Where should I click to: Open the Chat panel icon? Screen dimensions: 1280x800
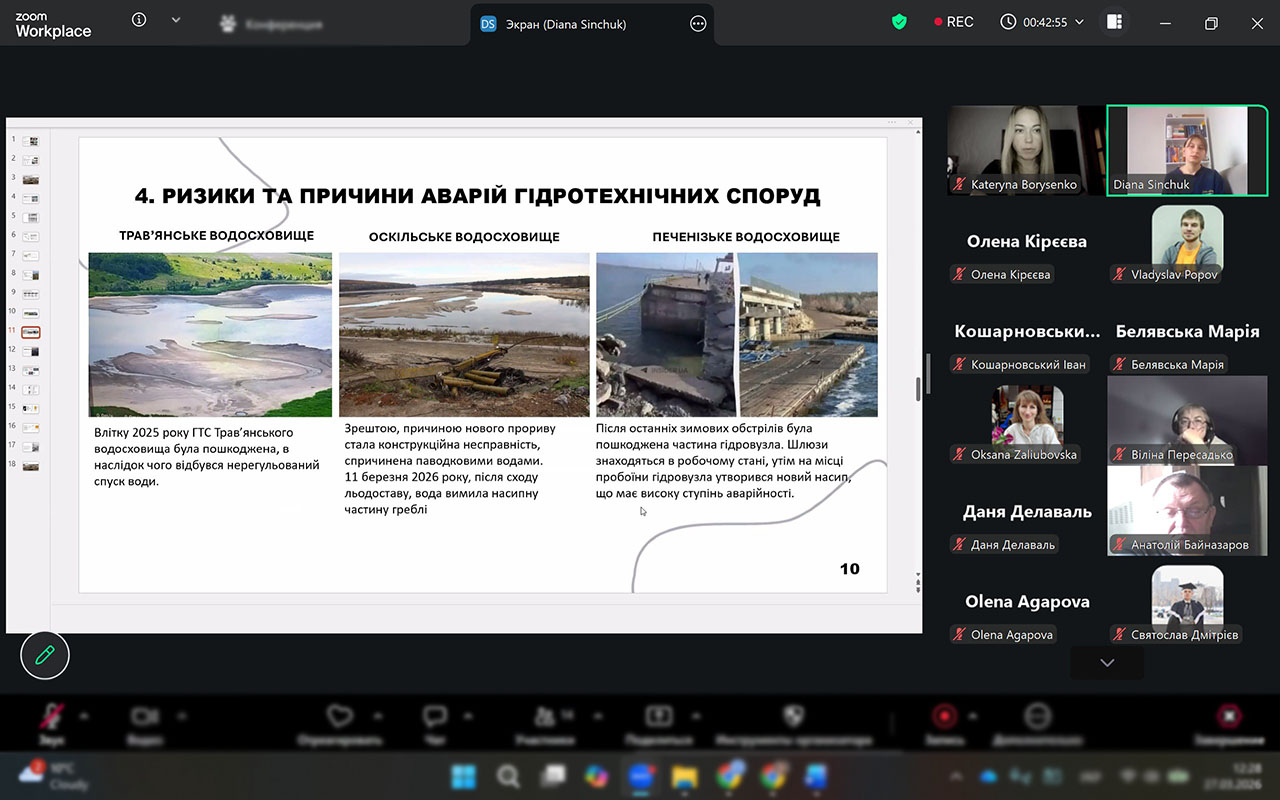pyautogui.click(x=434, y=716)
